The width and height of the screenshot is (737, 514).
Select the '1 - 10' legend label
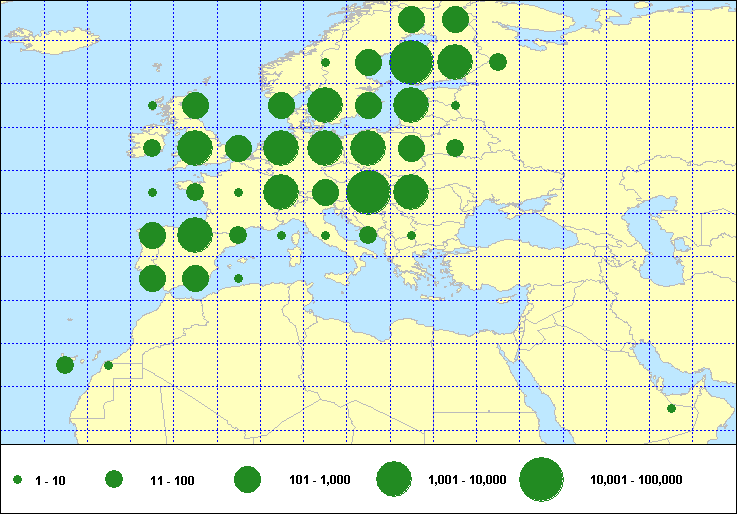tap(50, 481)
